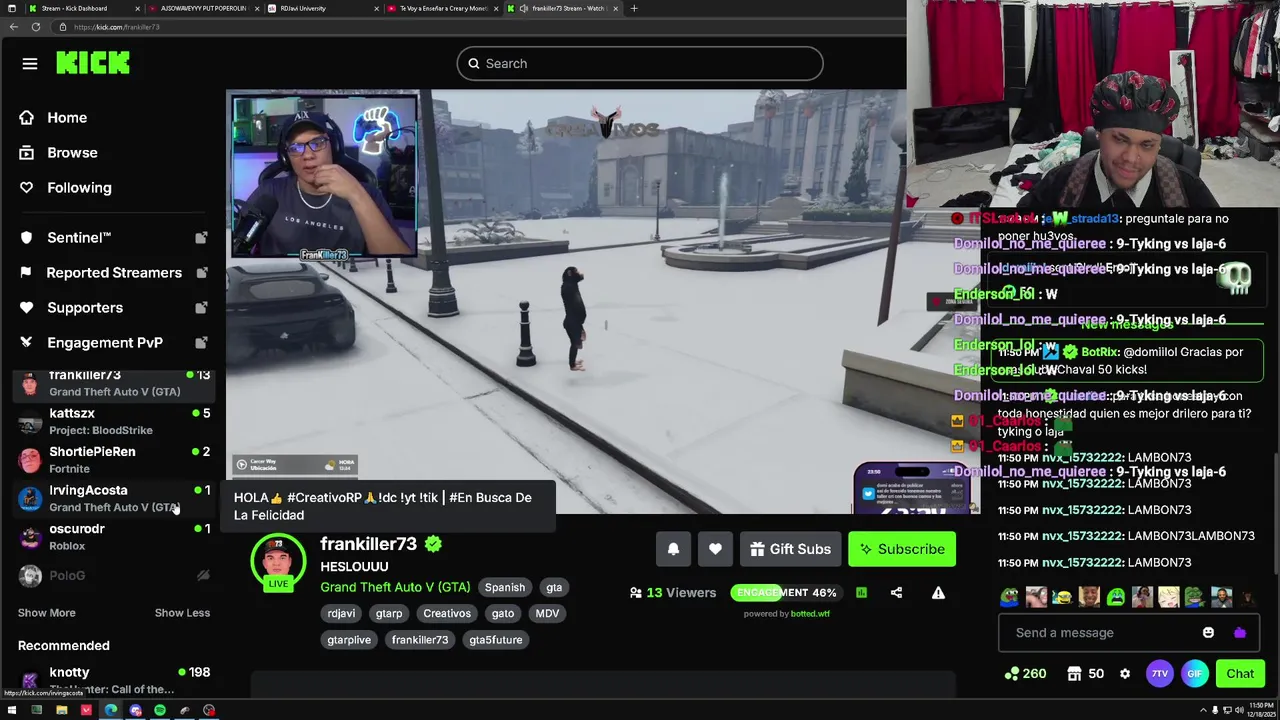Image resolution: width=1280 pixels, height=720 pixels.
Task: Open Reported Streamers page
Action: pos(114,273)
